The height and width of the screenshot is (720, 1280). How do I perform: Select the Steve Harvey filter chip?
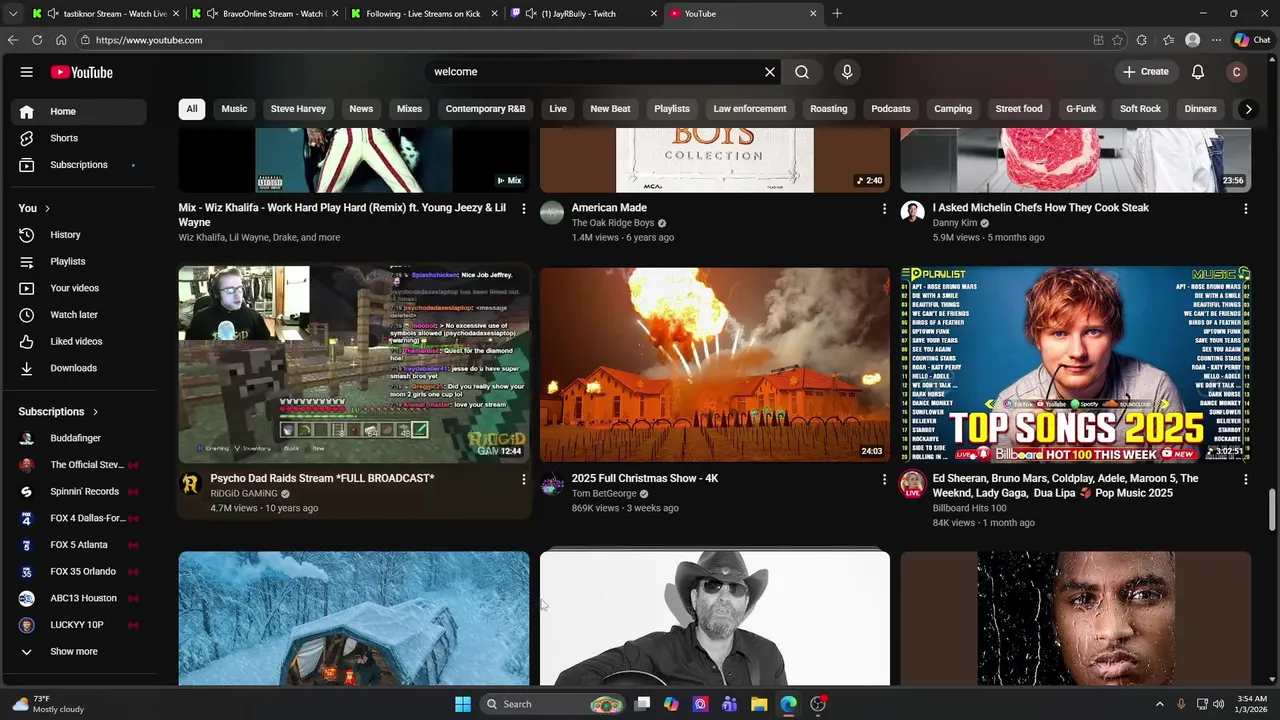pos(298,109)
